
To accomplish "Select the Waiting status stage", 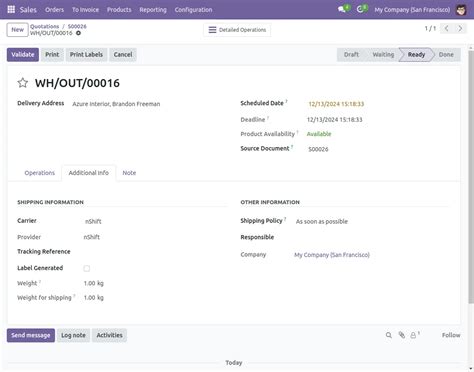I will 383,55.
